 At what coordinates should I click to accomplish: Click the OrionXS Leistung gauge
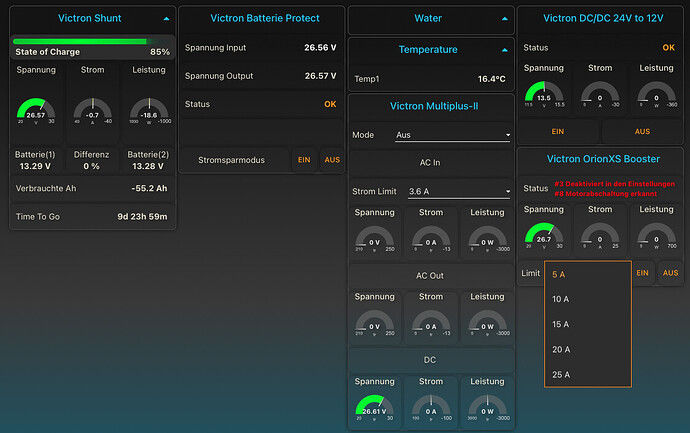click(x=657, y=236)
